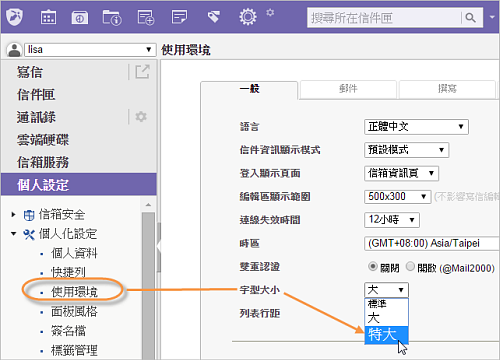Open 登入顯示頁面 dropdown showing 信箱資訊頁

tap(401, 174)
